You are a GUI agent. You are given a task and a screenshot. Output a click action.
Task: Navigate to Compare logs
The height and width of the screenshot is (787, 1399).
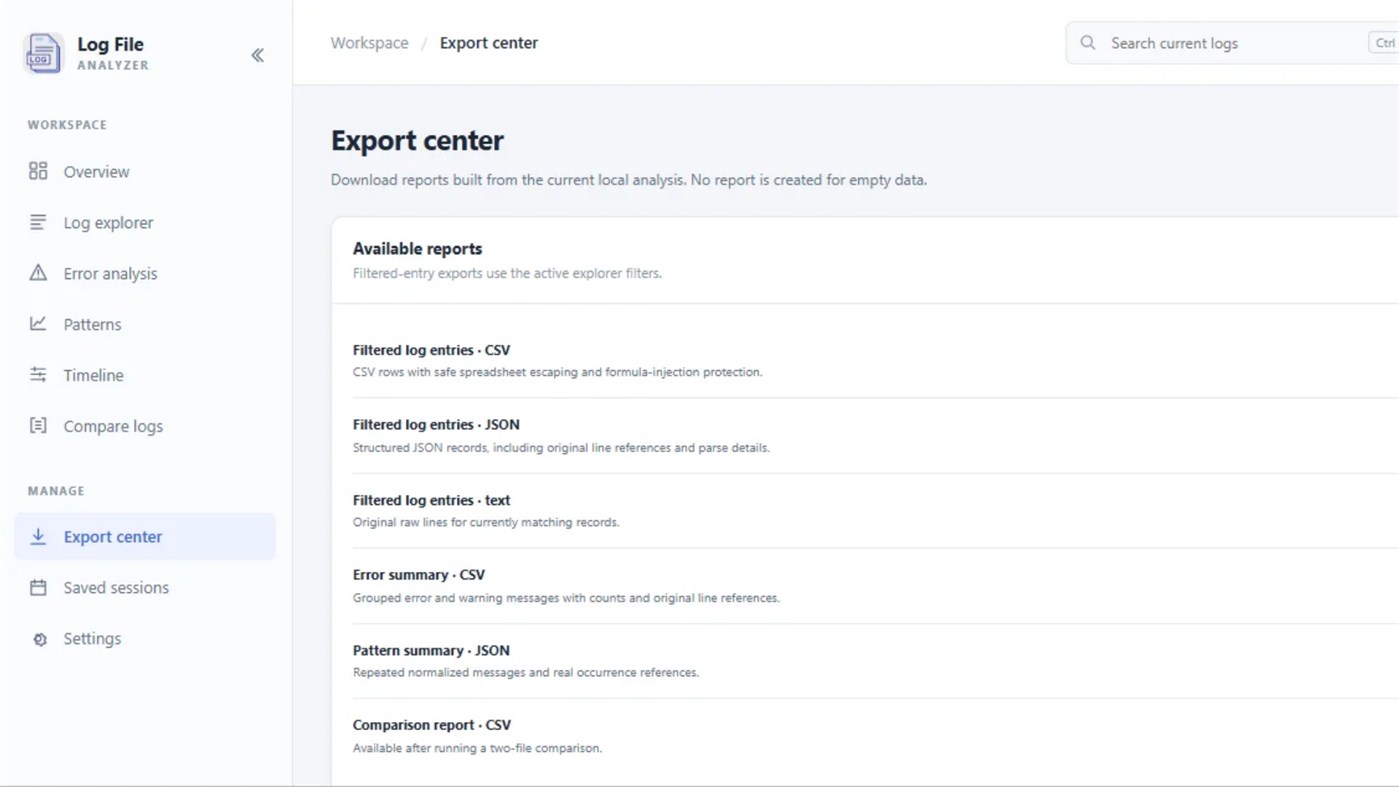pyautogui.click(x=145, y=427)
